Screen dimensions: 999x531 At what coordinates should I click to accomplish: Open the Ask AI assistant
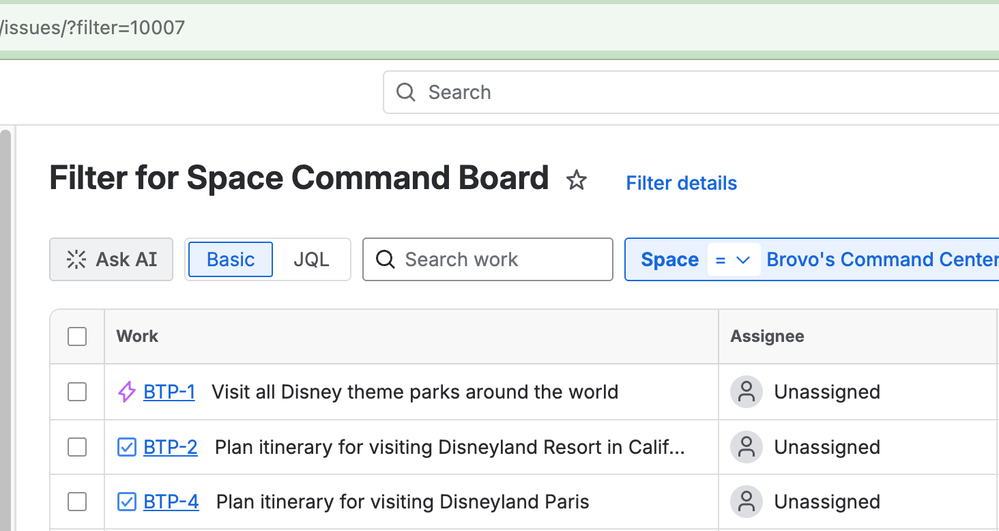pyautogui.click(x=111, y=259)
